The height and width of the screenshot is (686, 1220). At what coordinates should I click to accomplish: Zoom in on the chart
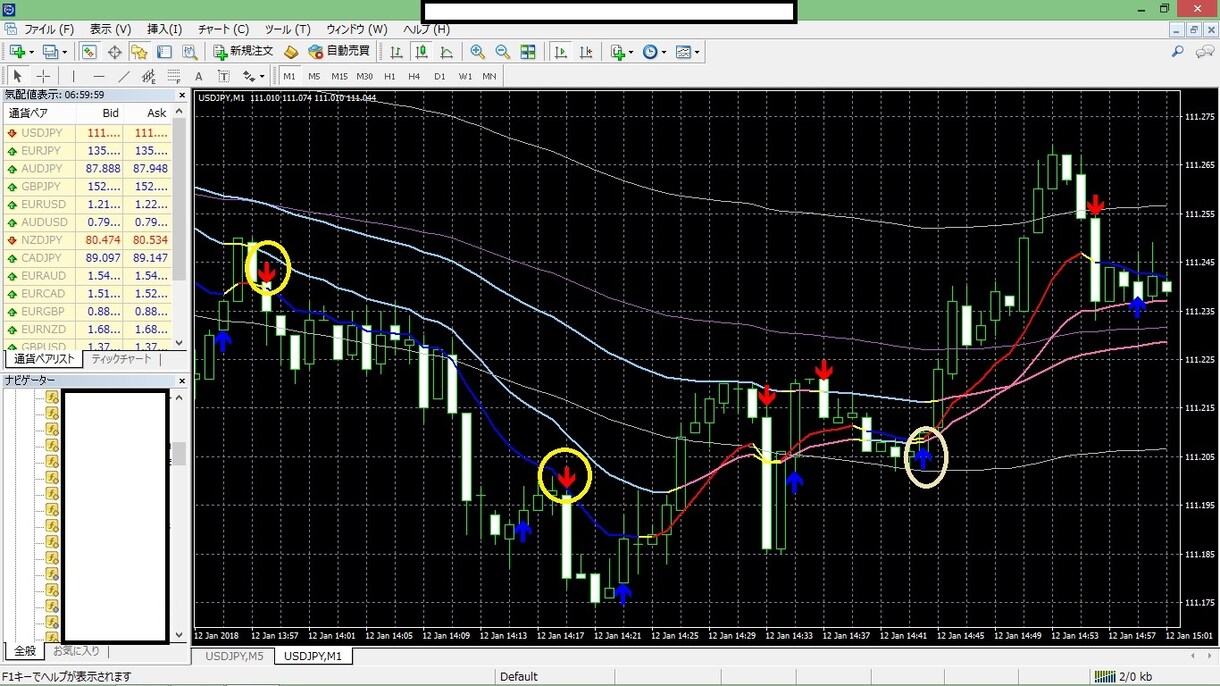tap(478, 52)
